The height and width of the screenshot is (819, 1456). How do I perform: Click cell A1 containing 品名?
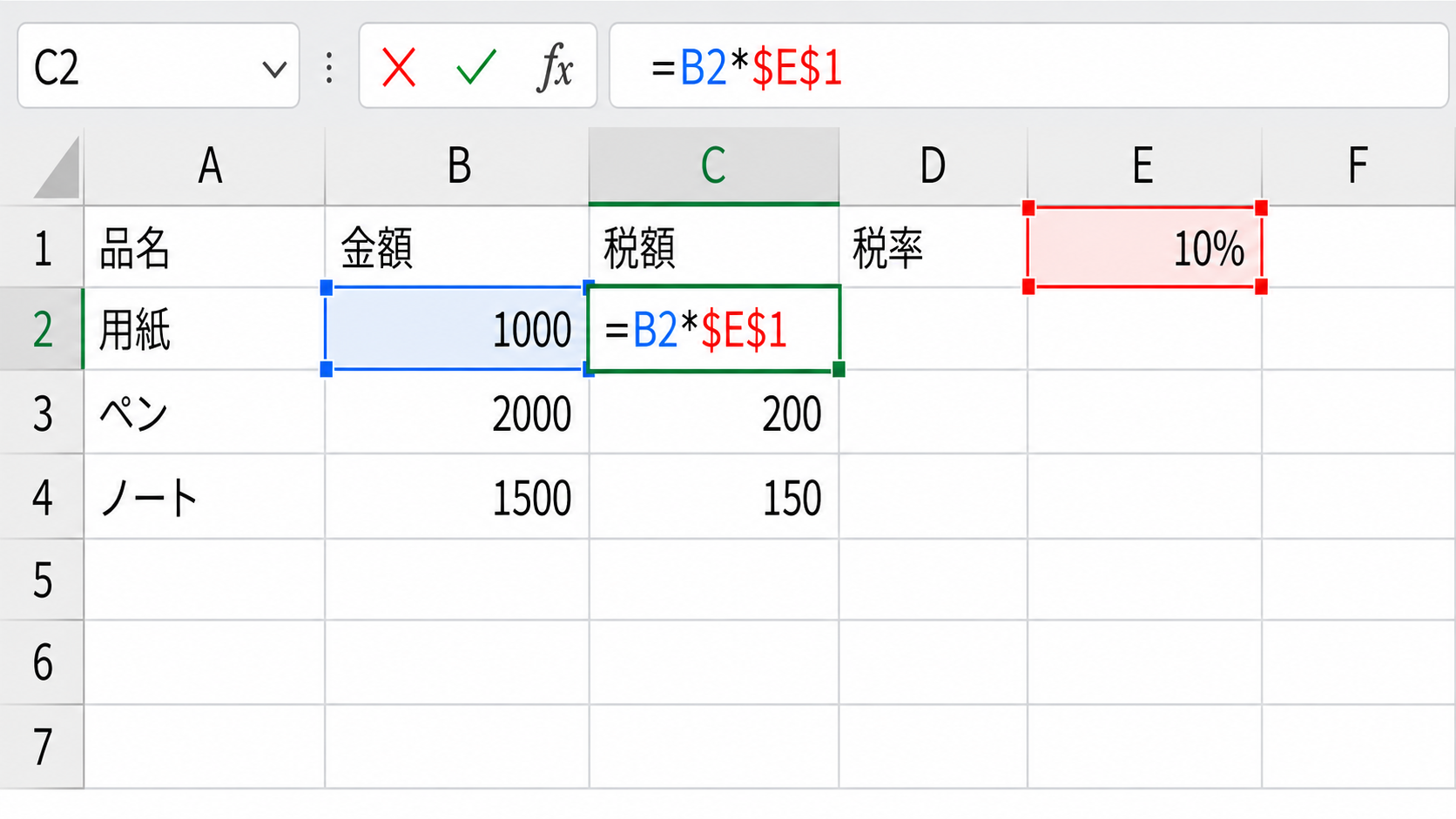[205, 247]
